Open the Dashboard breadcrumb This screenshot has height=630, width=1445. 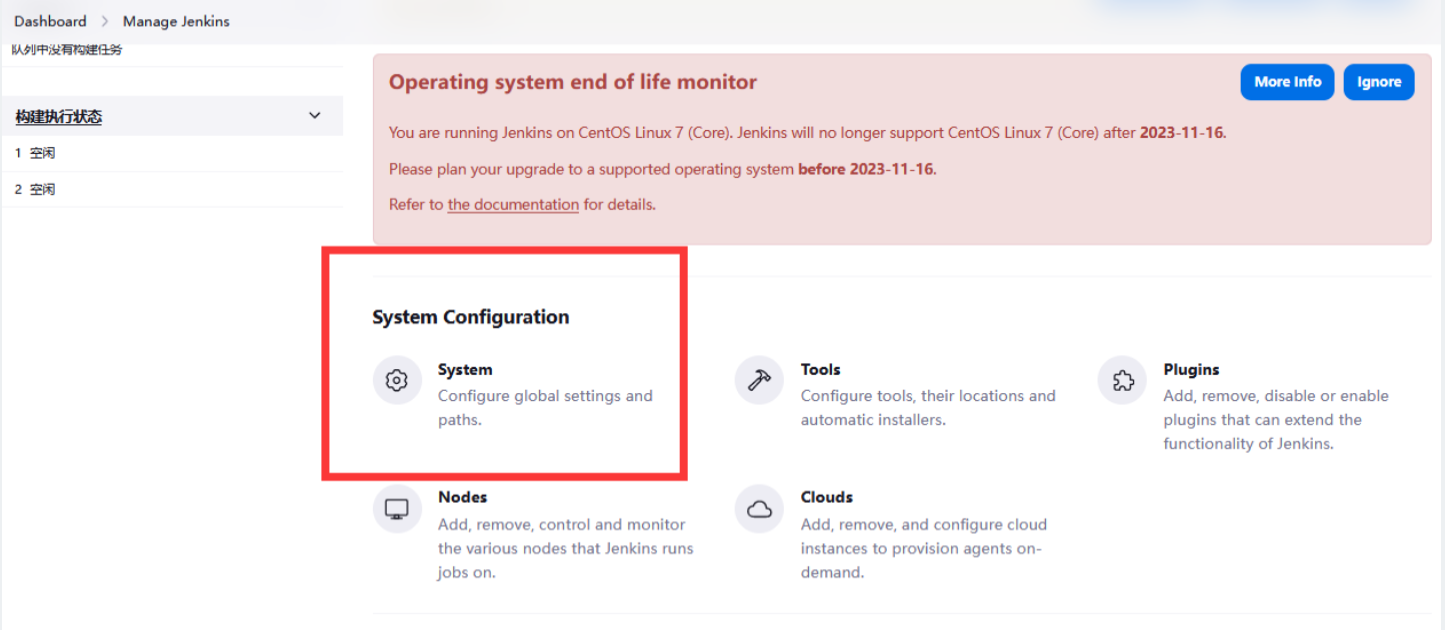(x=50, y=21)
